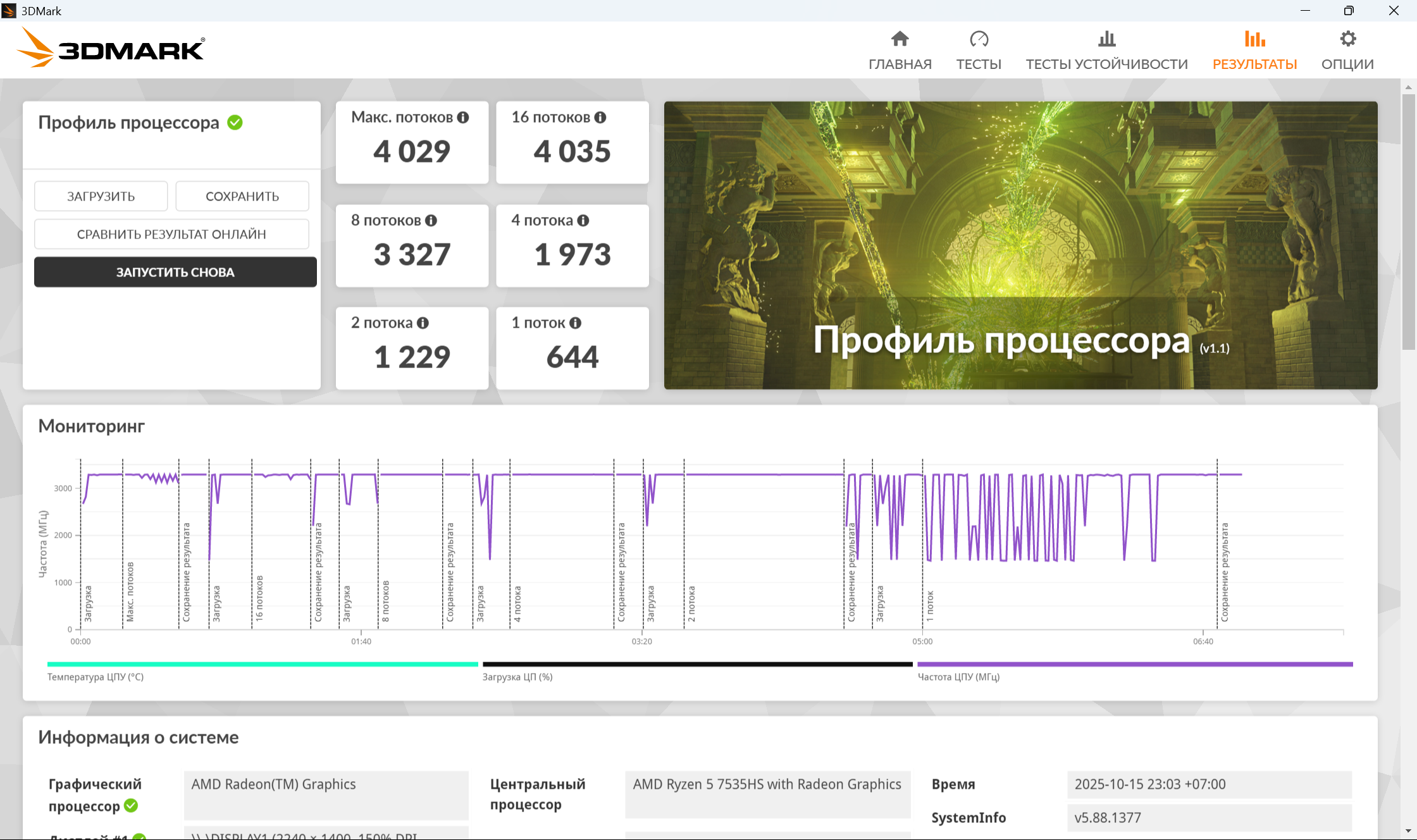Click the info icon beside 4 потока
The image size is (1417, 840).
coord(583,221)
